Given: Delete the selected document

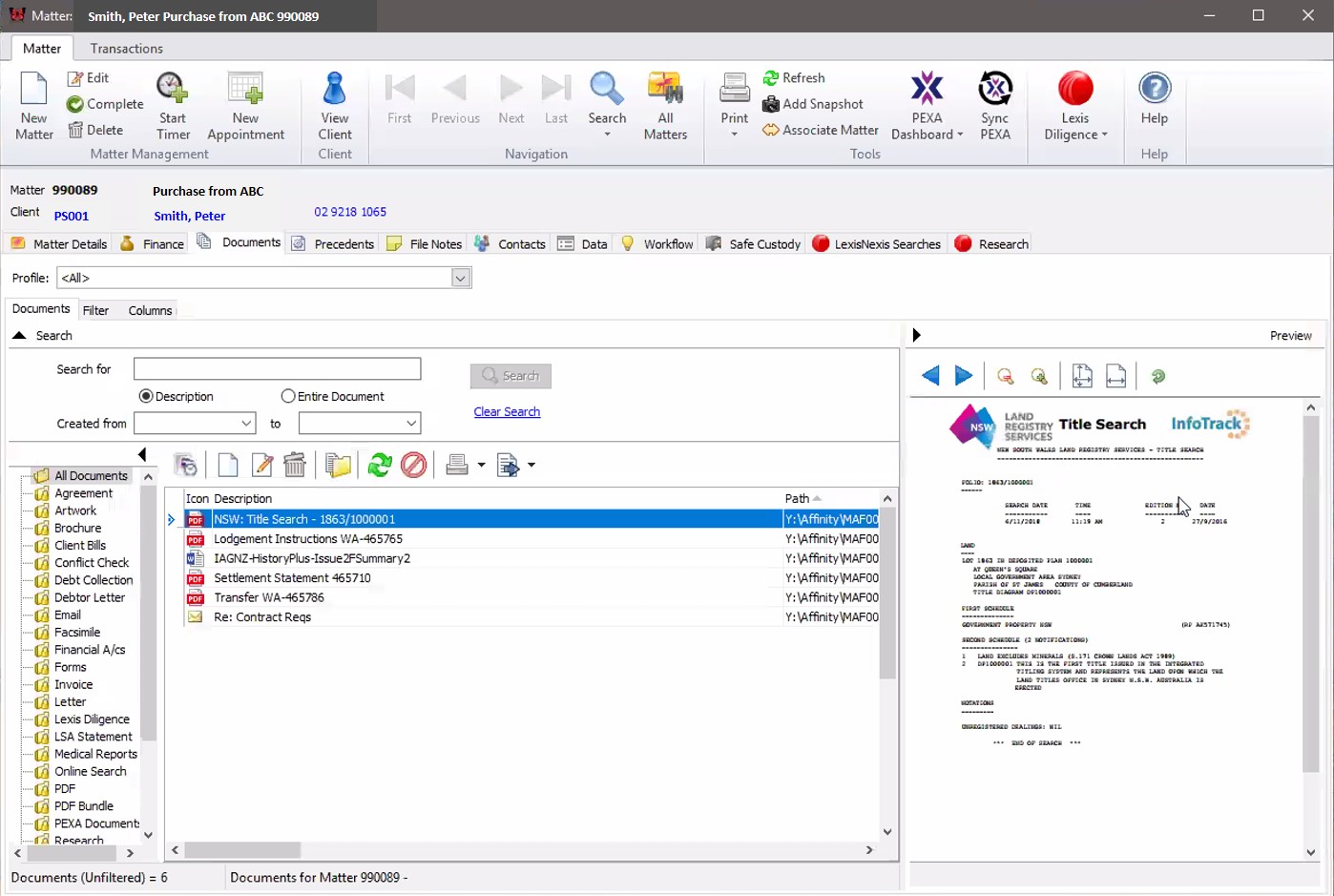Looking at the screenshot, I should [x=295, y=466].
